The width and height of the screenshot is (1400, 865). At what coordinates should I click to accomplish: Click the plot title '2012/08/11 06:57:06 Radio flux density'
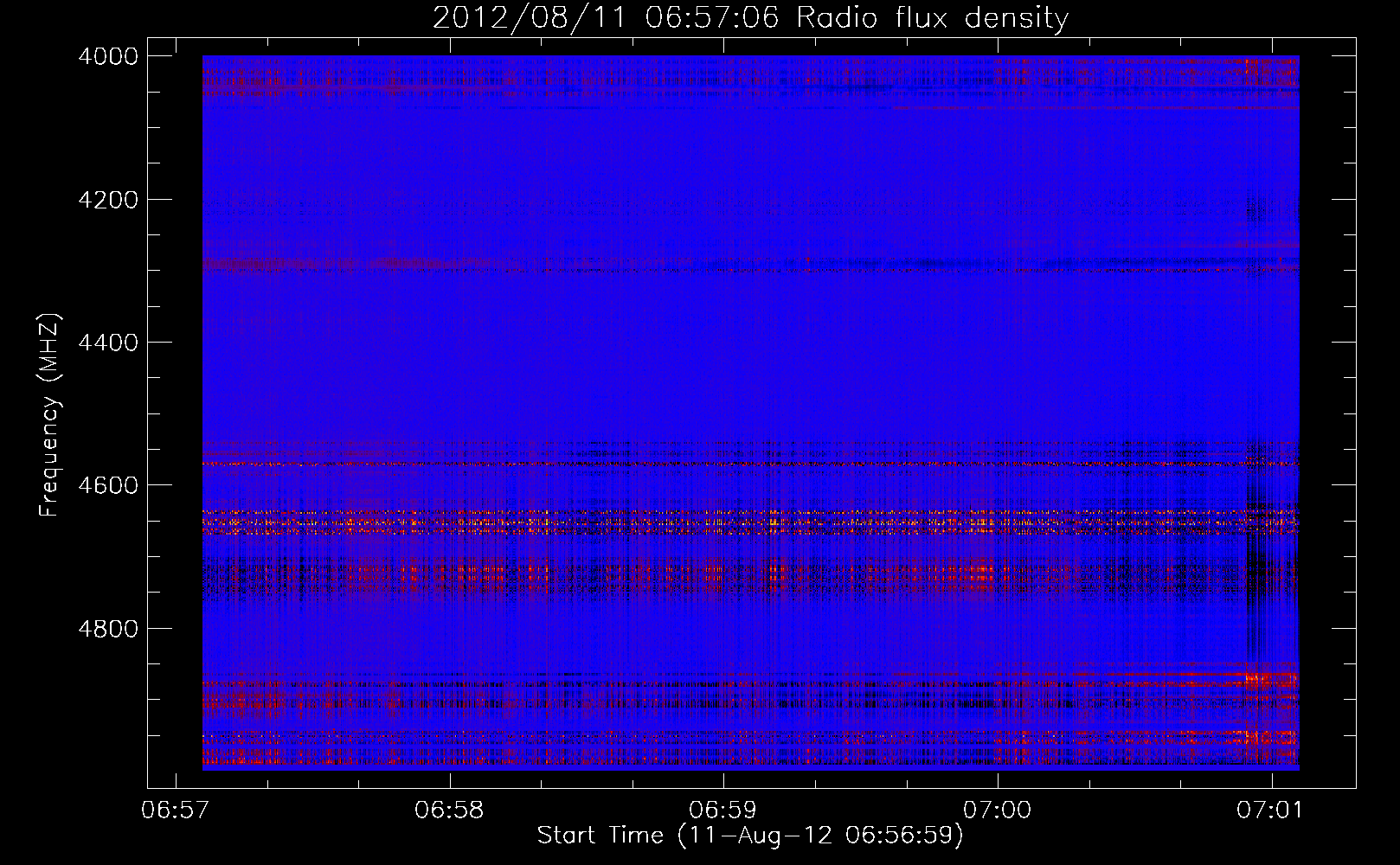coord(750,18)
